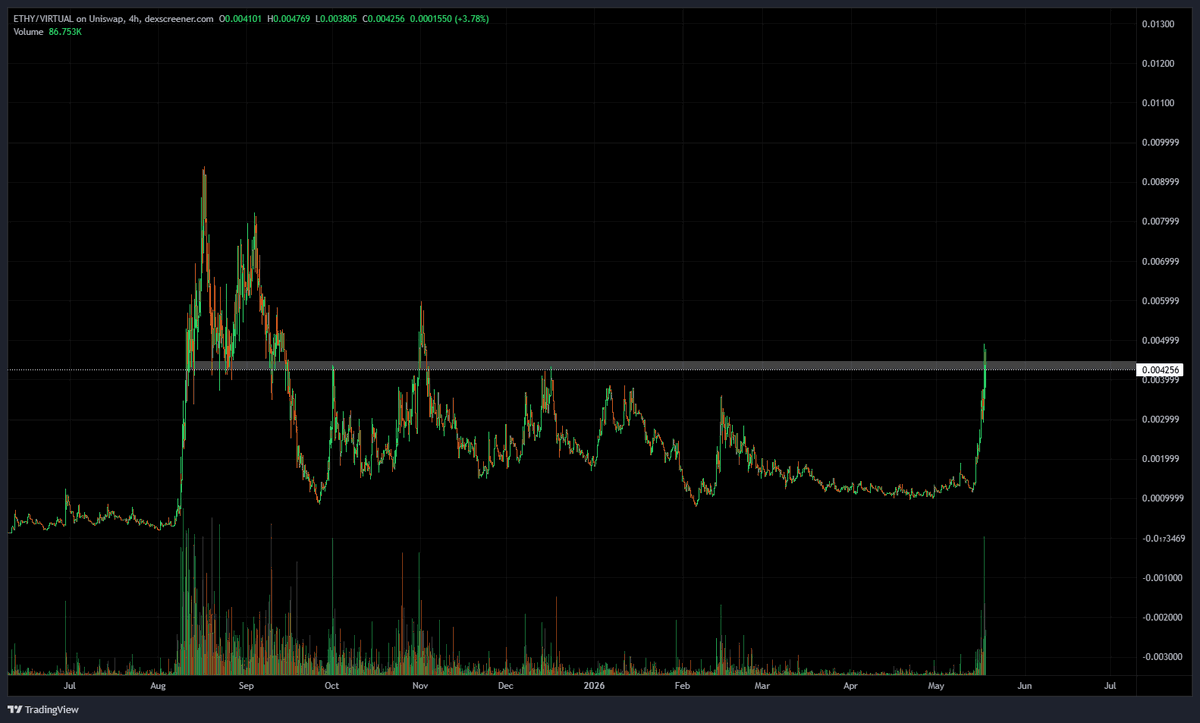Click the Jun label on time axis
1200x723 pixels.
[1023, 687]
